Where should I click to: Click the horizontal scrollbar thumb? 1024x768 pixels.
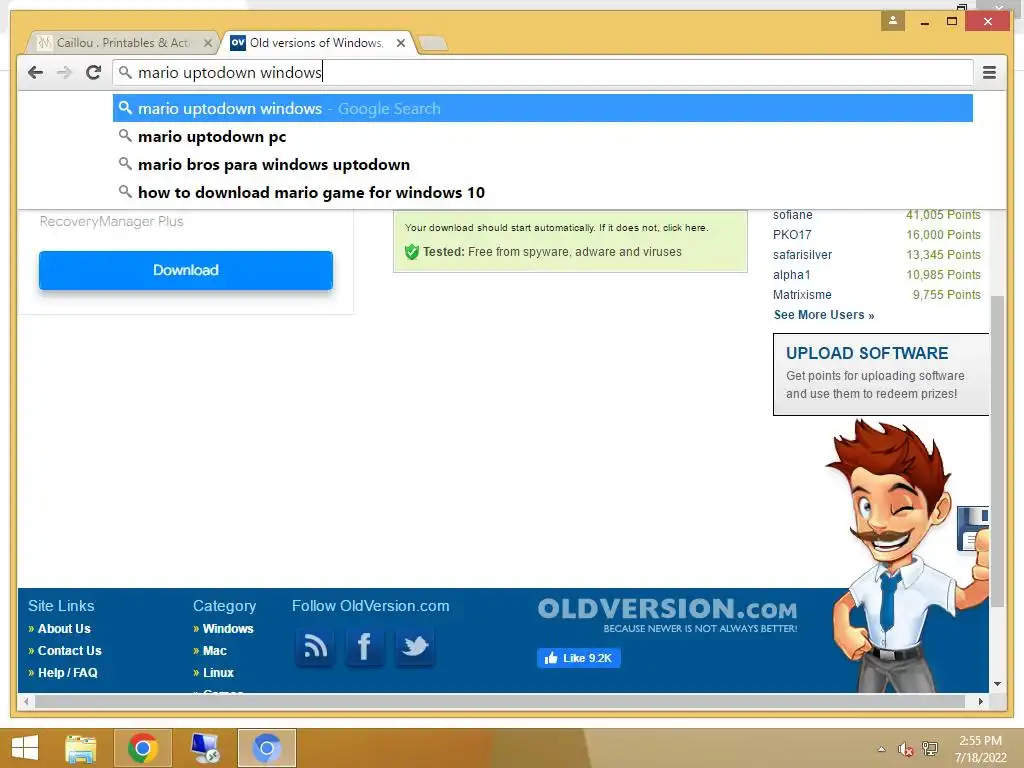click(x=500, y=702)
